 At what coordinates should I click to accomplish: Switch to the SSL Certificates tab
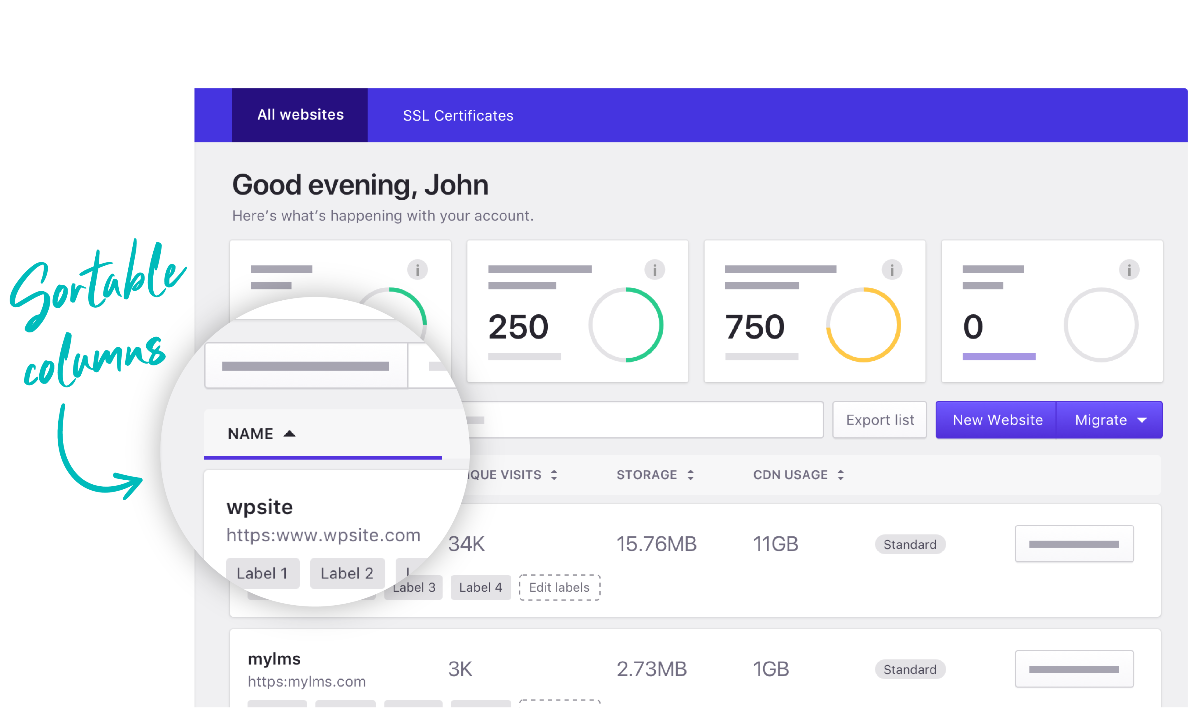pyautogui.click(x=458, y=116)
